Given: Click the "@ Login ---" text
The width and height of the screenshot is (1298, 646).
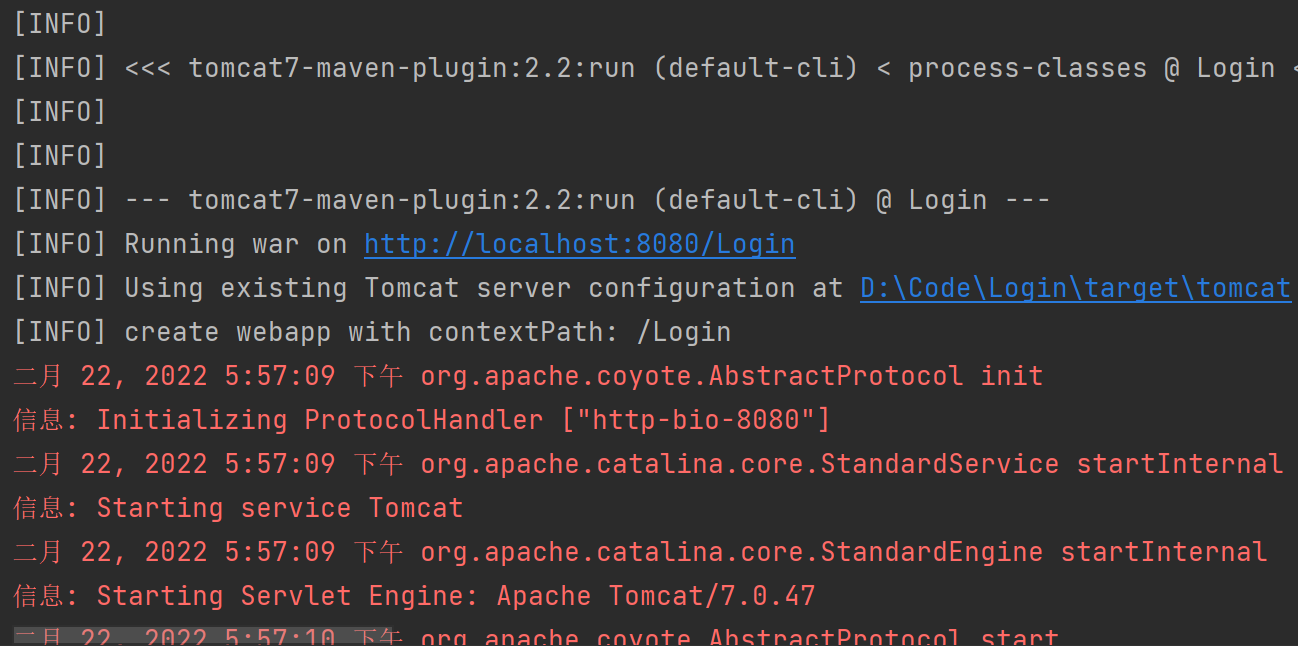Looking at the screenshot, I should pyautogui.click(x=963, y=200).
